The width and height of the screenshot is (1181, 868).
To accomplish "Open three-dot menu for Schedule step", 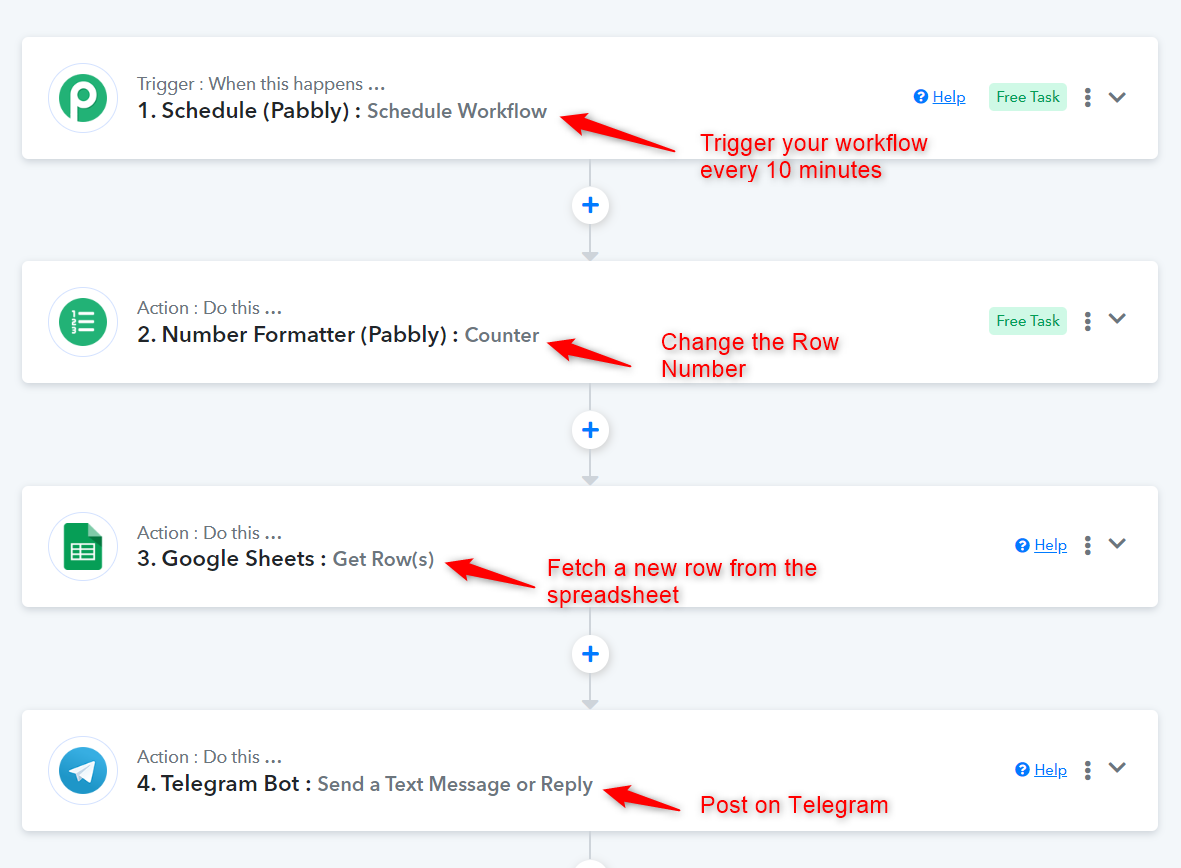I will click(1088, 97).
